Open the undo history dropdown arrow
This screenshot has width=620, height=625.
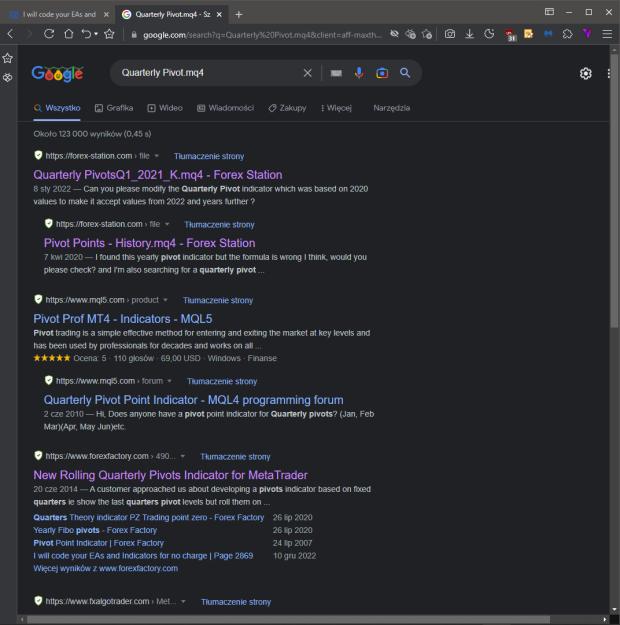(96, 34)
